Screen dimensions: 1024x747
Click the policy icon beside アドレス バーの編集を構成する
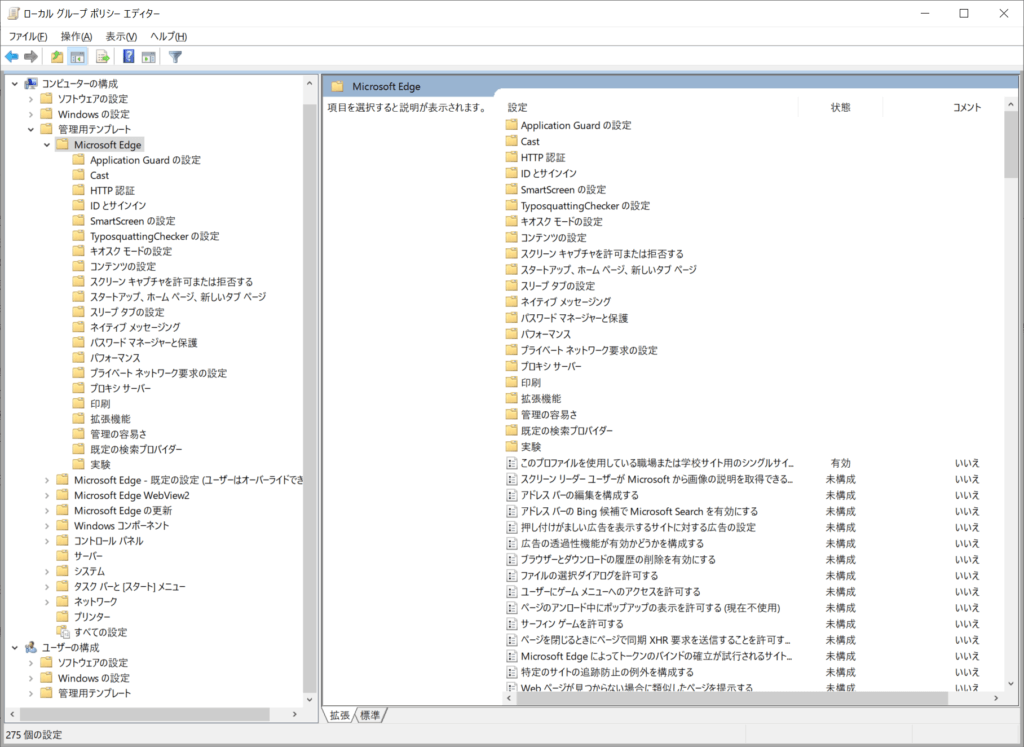pyautogui.click(x=512, y=495)
